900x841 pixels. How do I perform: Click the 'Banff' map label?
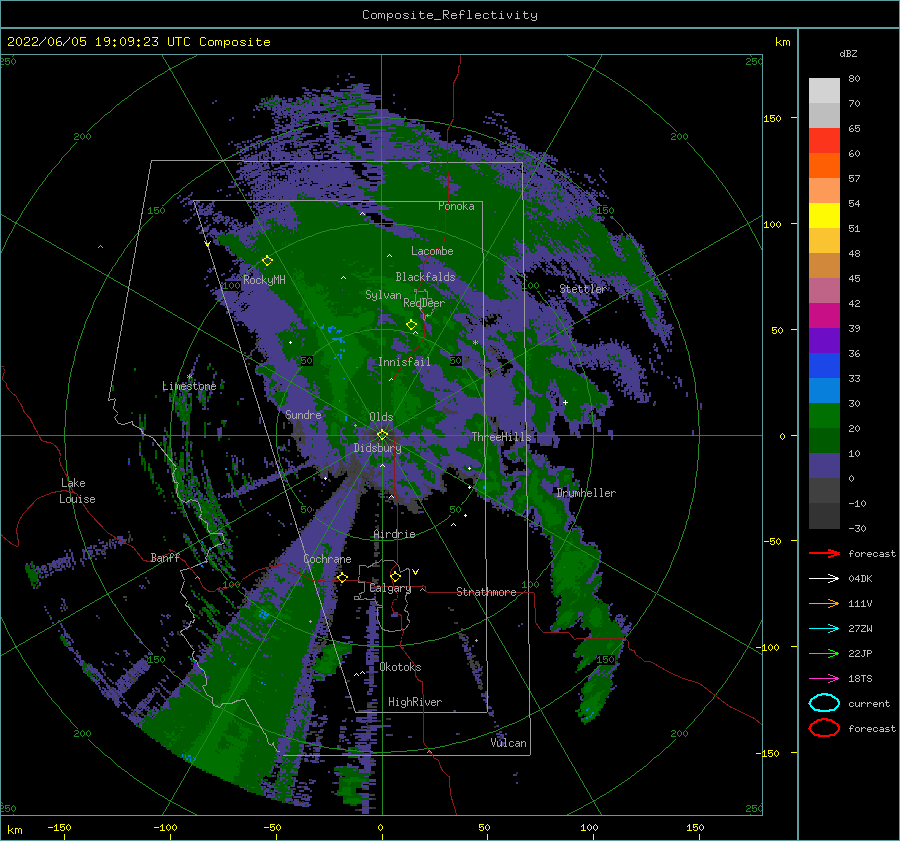[165, 557]
